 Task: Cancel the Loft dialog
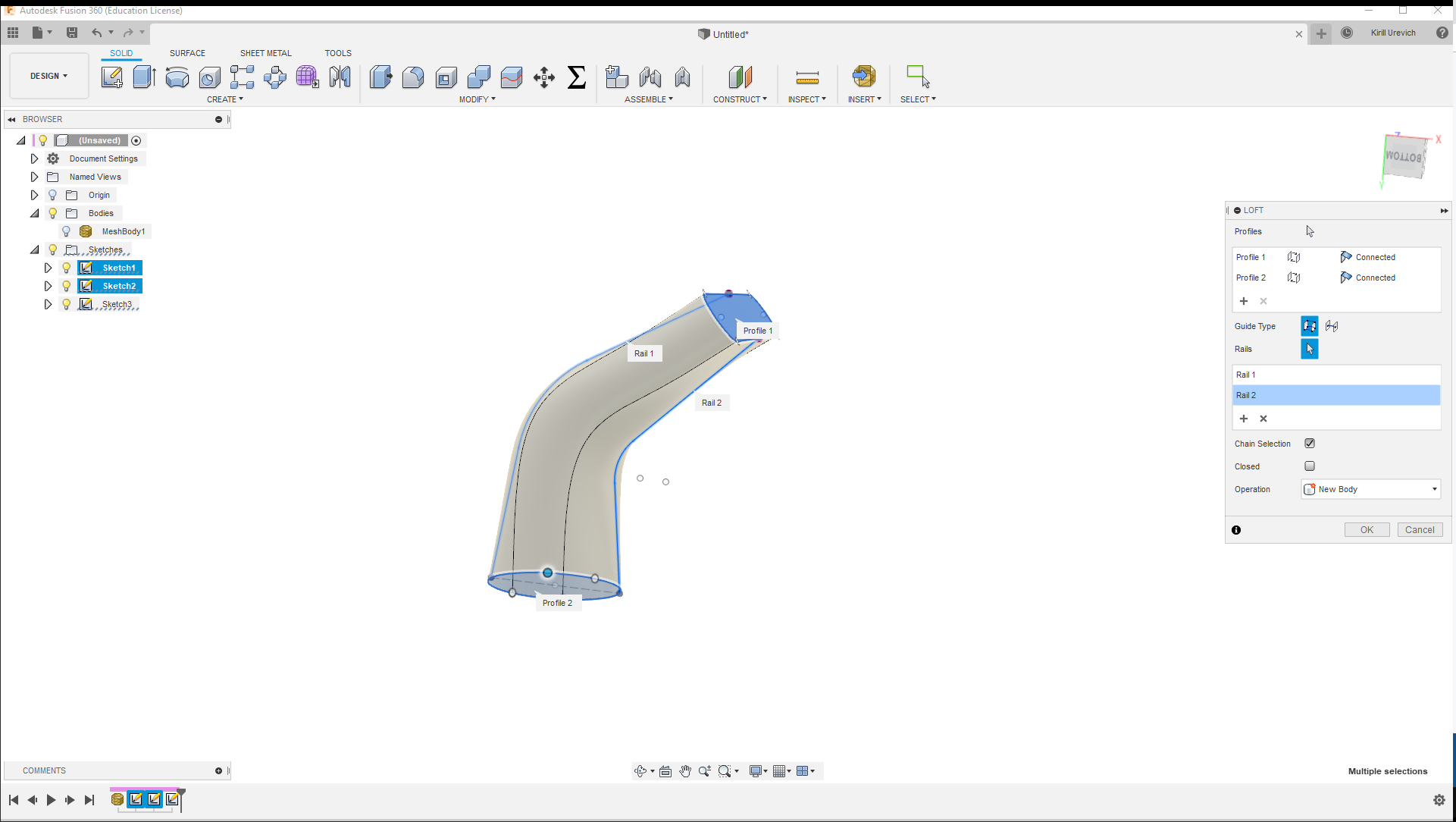point(1419,530)
